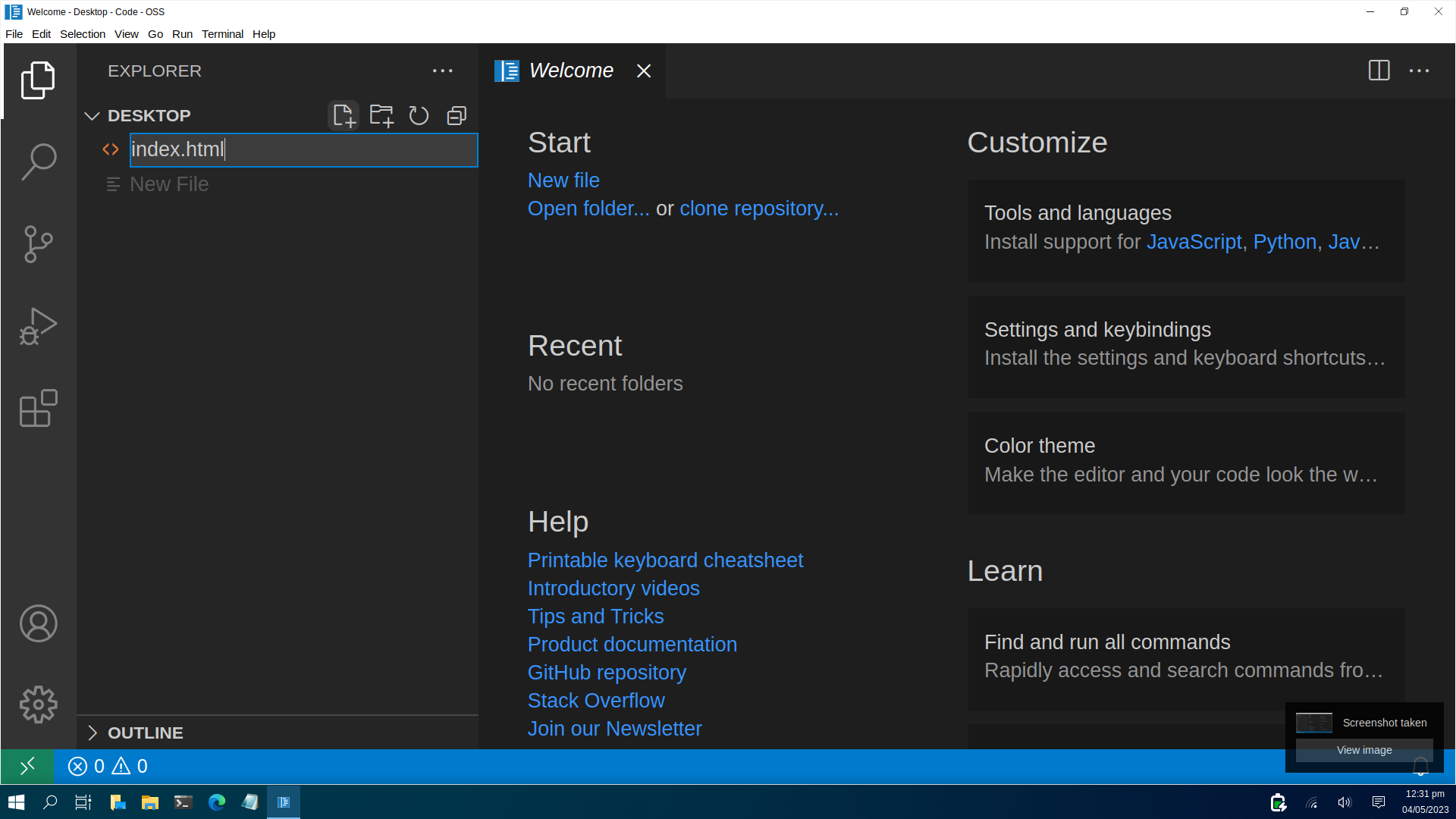1456x819 pixels.
Task: Click the clone repository link
Action: pos(758,209)
